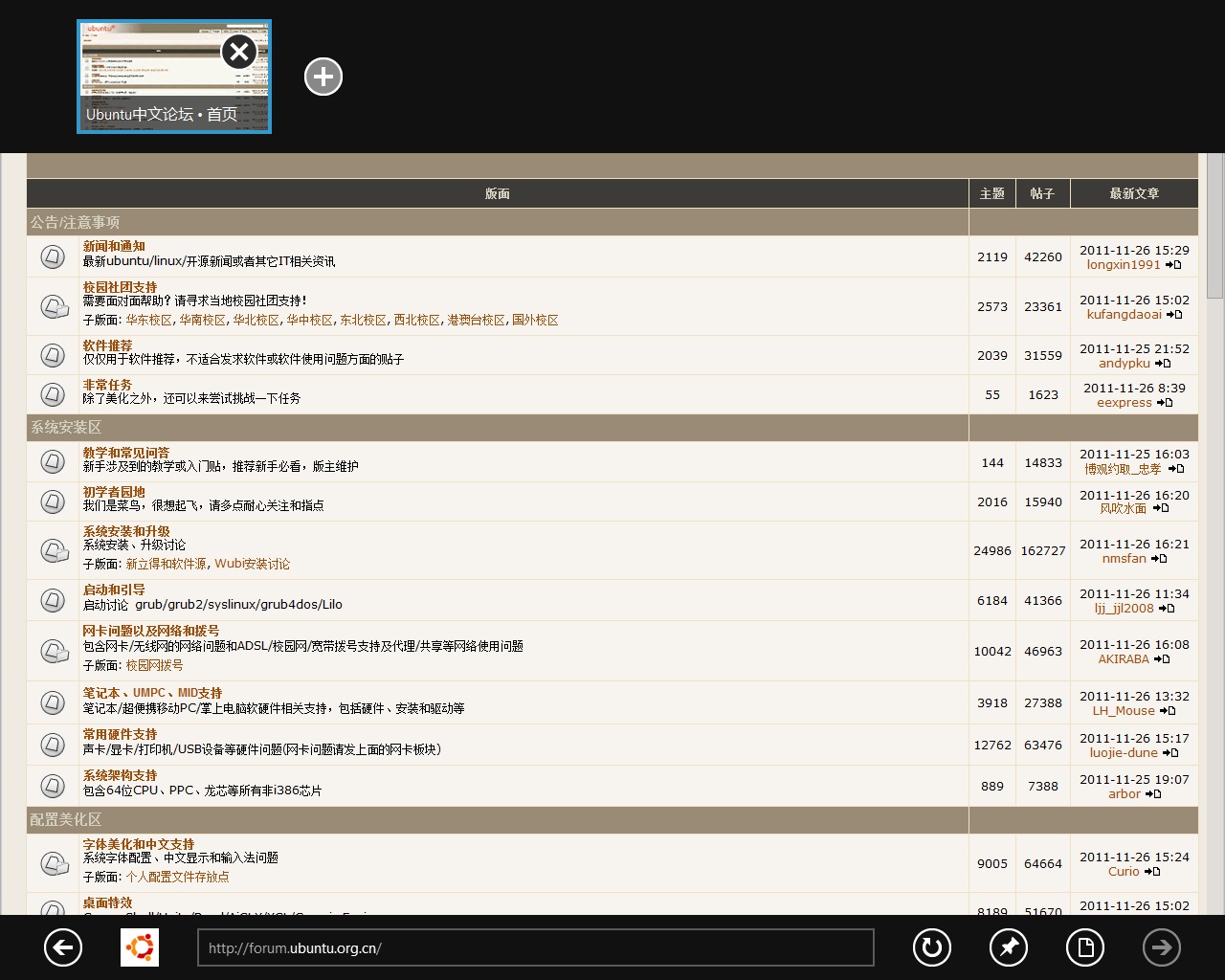Open the 字体美化和中文支持 forum

[139, 844]
